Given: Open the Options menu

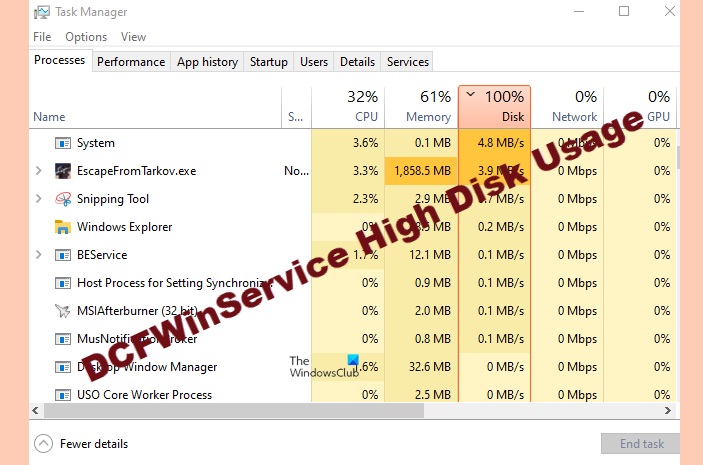Looking at the screenshot, I should coord(86,37).
